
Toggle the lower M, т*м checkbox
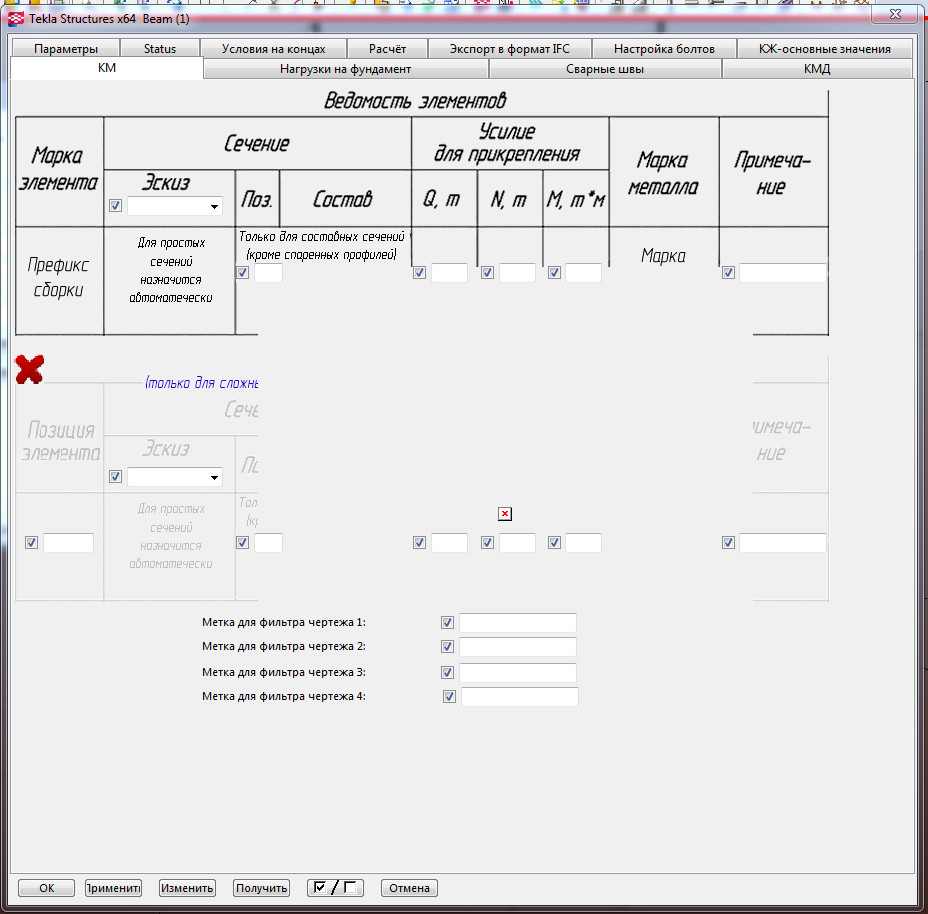(x=555, y=543)
